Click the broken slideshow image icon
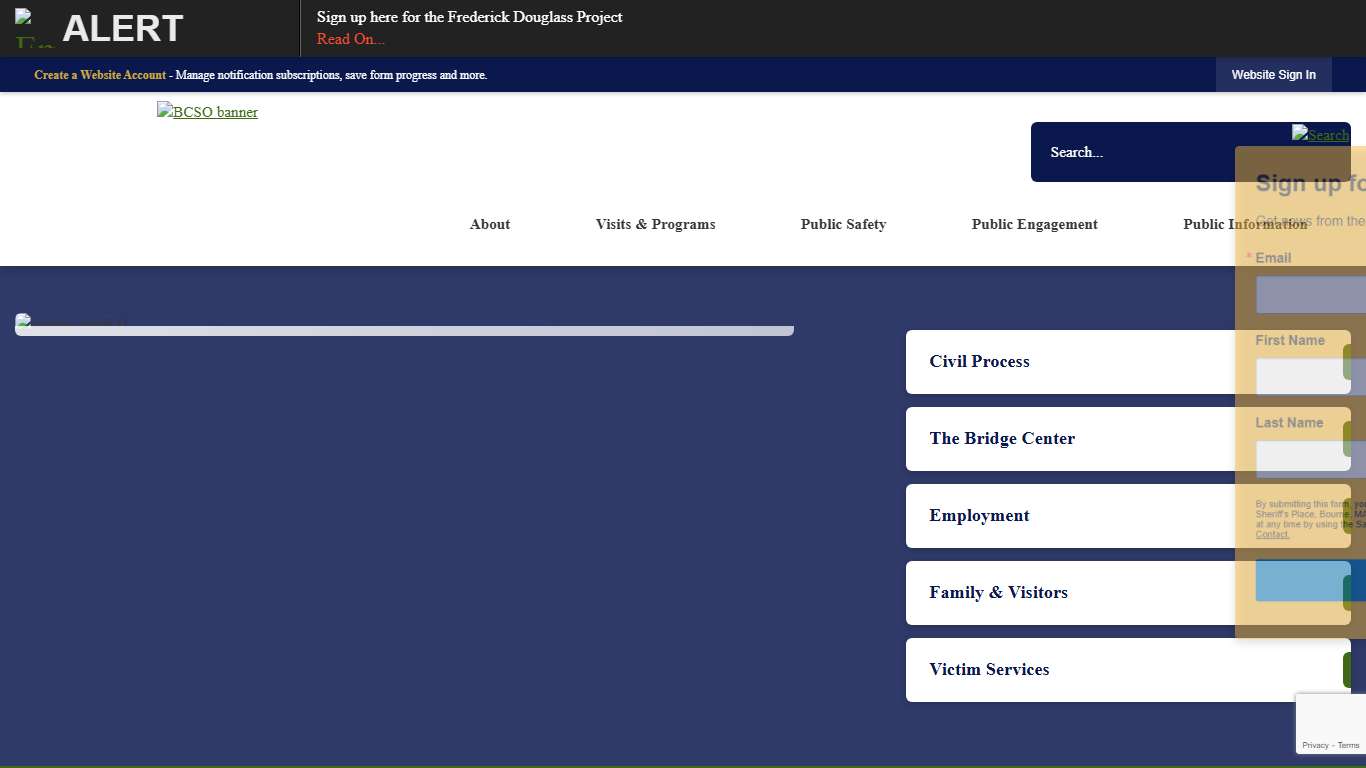The image size is (1366, 768). (x=22, y=322)
